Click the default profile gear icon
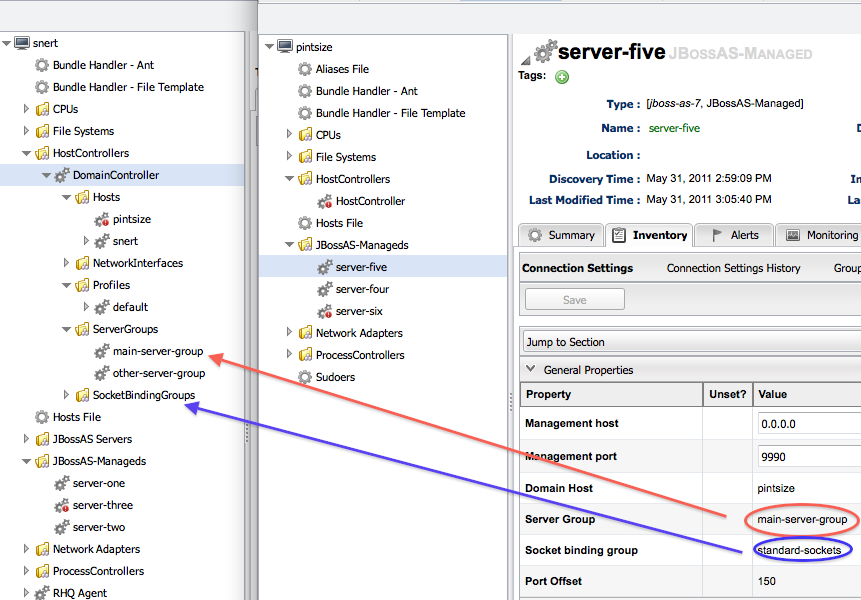 point(102,307)
